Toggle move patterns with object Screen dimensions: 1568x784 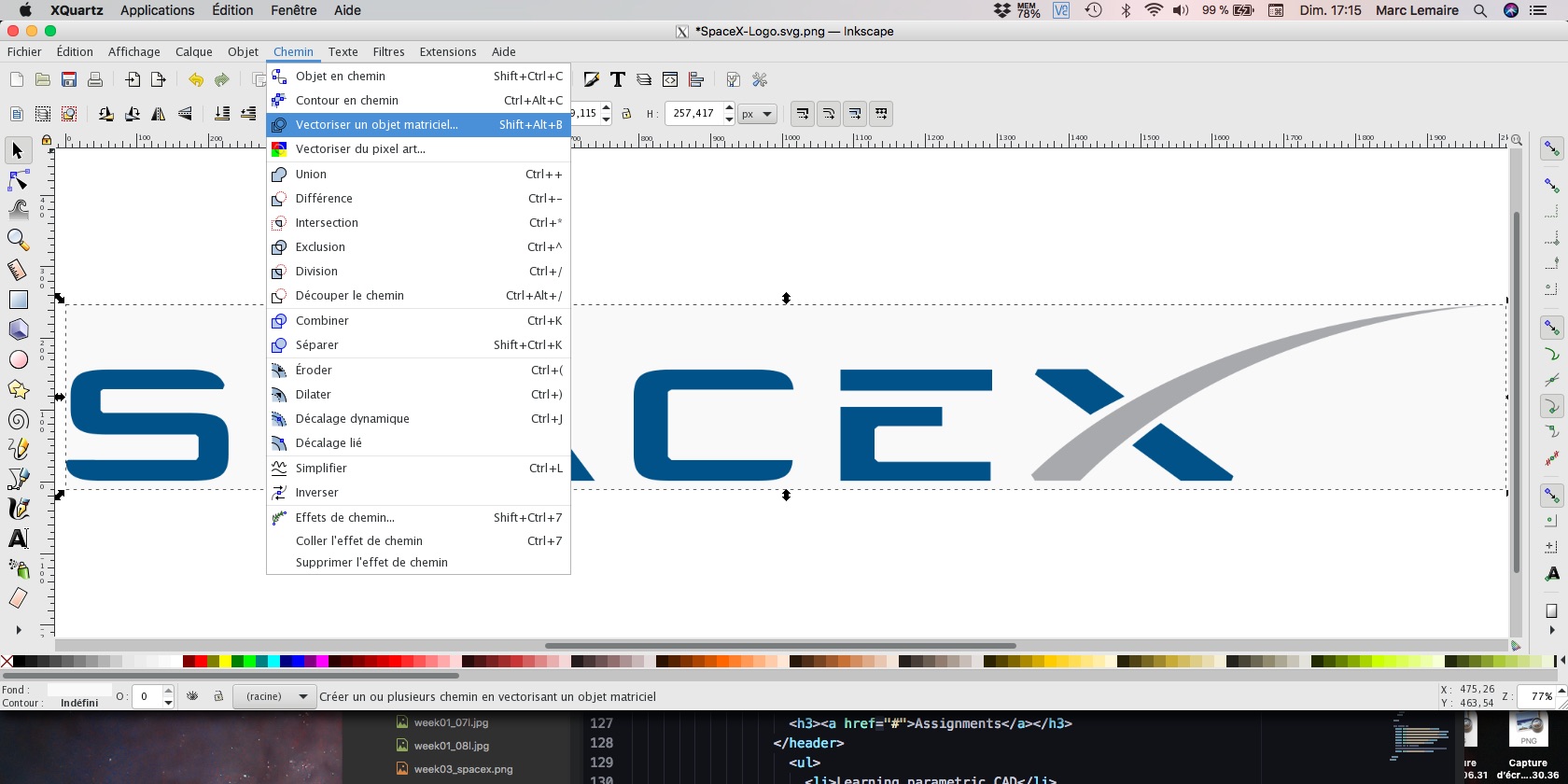coord(880,114)
